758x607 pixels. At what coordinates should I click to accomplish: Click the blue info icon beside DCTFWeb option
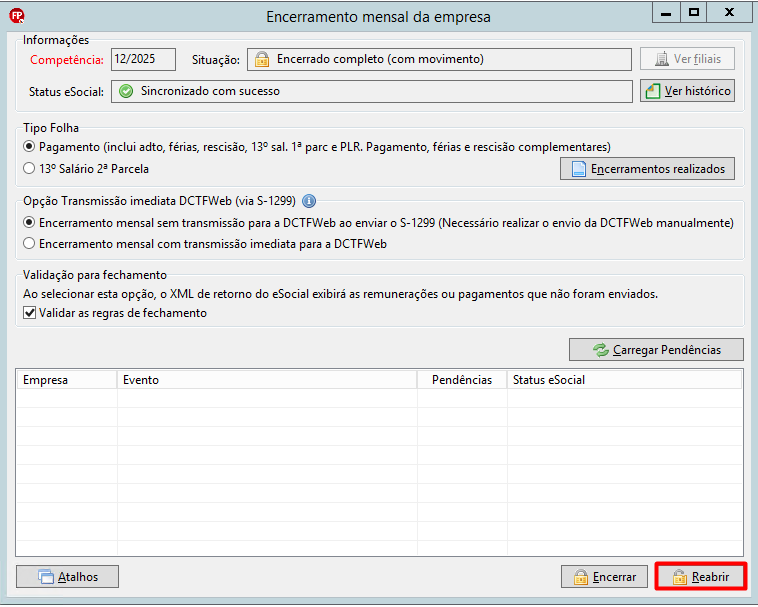click(x=309, y=201)
